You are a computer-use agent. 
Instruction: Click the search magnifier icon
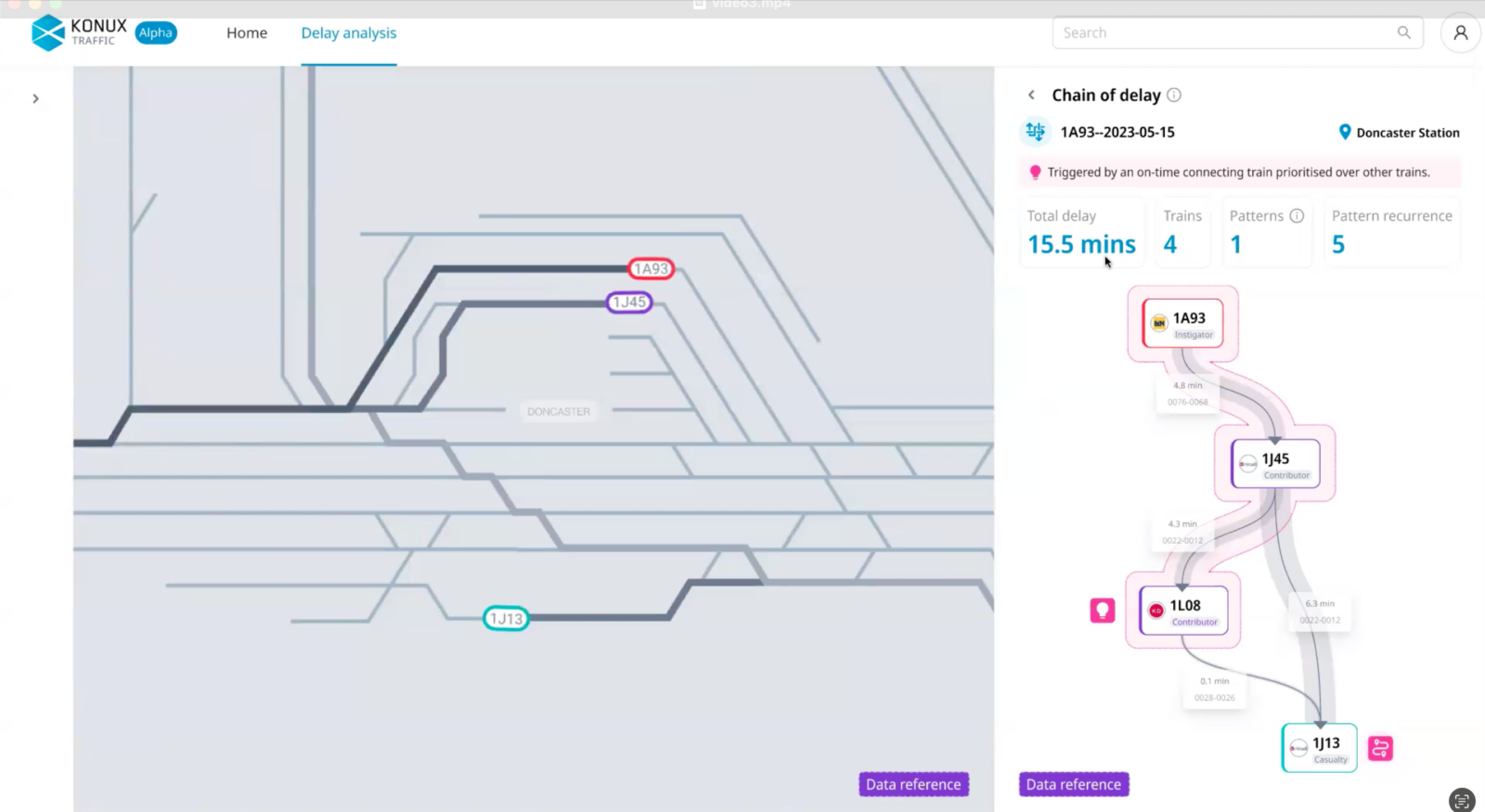[x=1403, y=32]
